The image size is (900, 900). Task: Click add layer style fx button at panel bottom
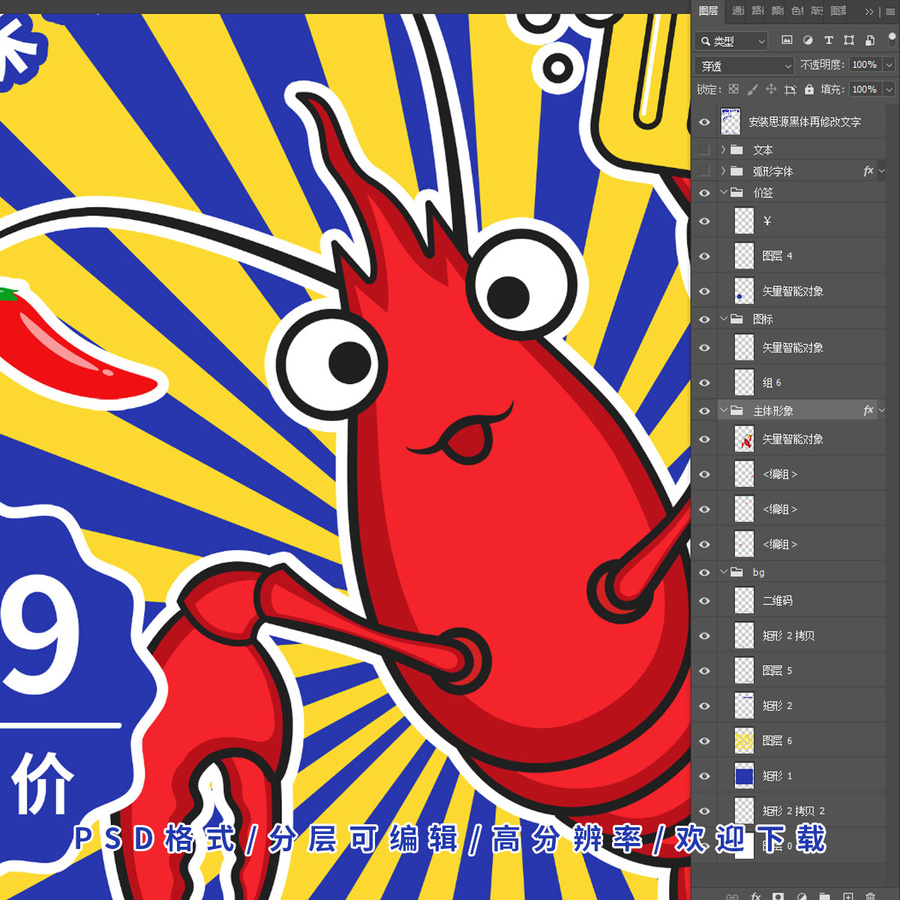755,895
